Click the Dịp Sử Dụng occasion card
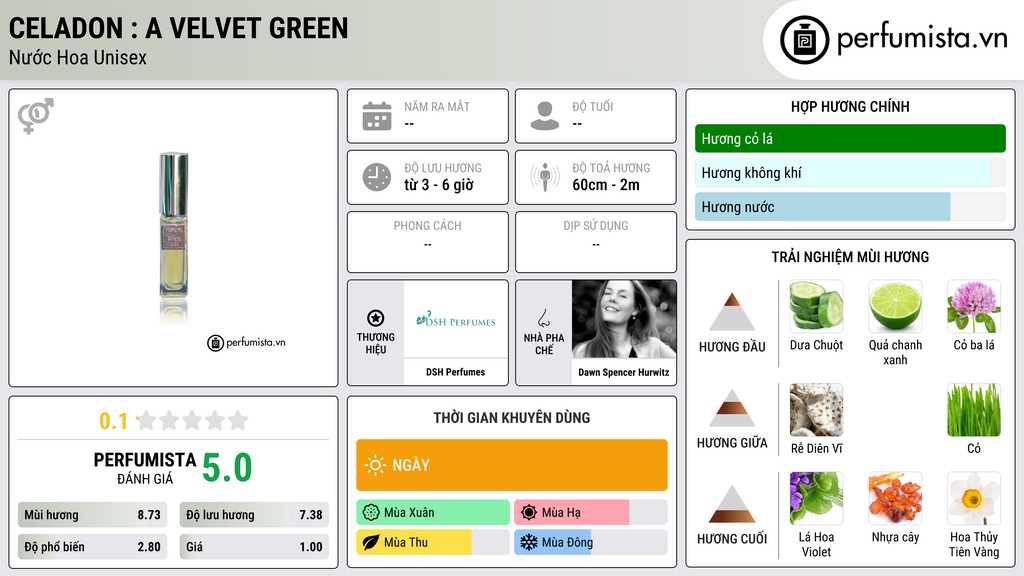The image size is (1024, 576). (596, 242)
